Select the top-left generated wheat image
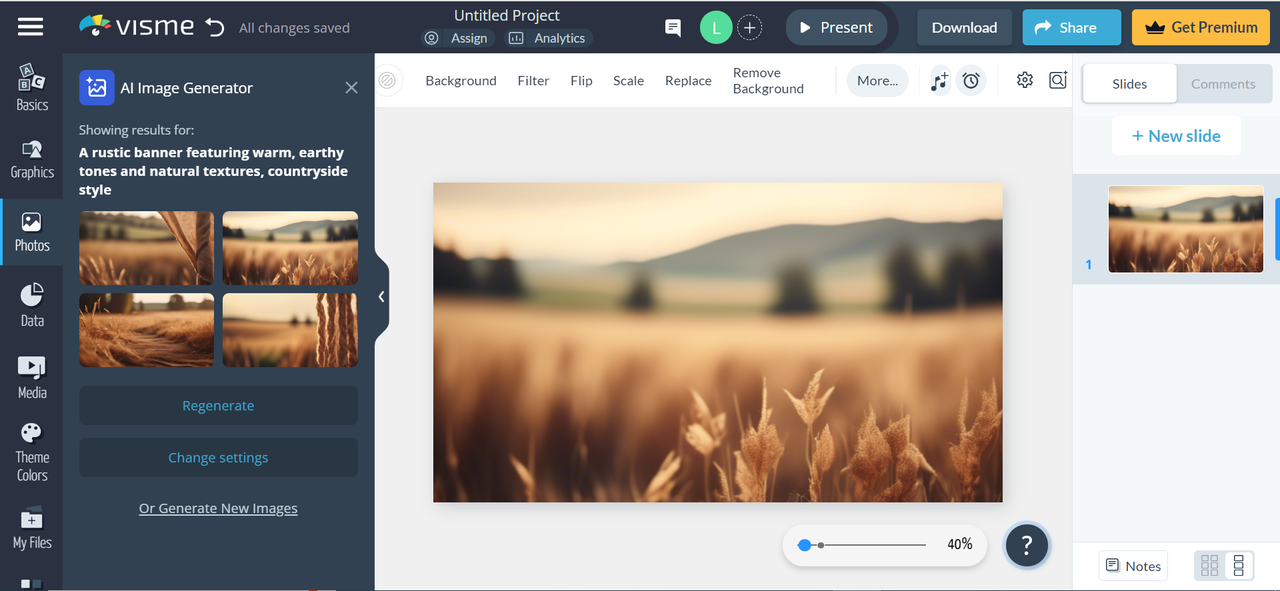Viewport: 1280px width, 591px height. pos(146,248)
